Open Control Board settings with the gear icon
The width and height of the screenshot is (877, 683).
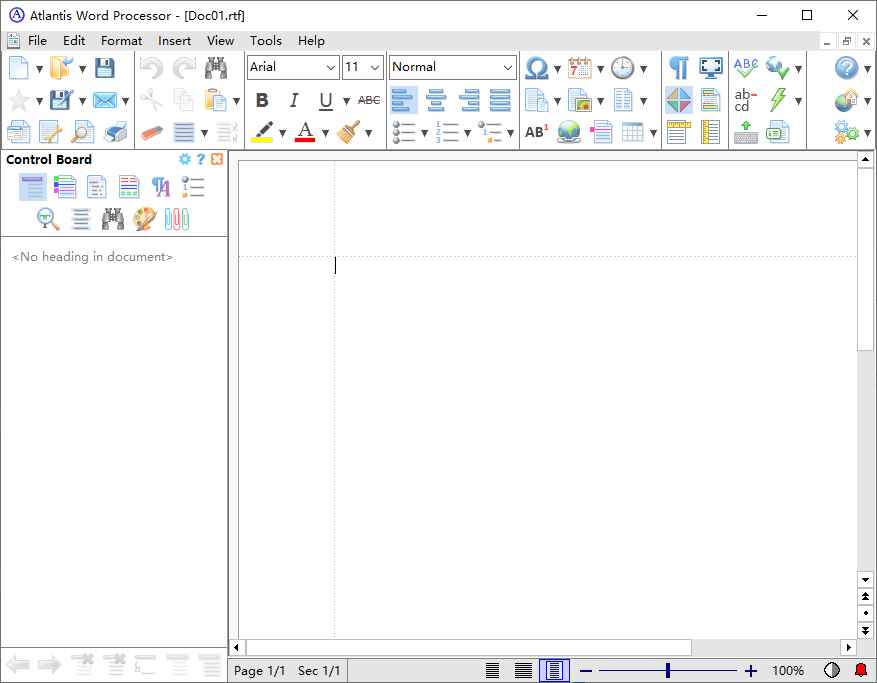point(184,158)
